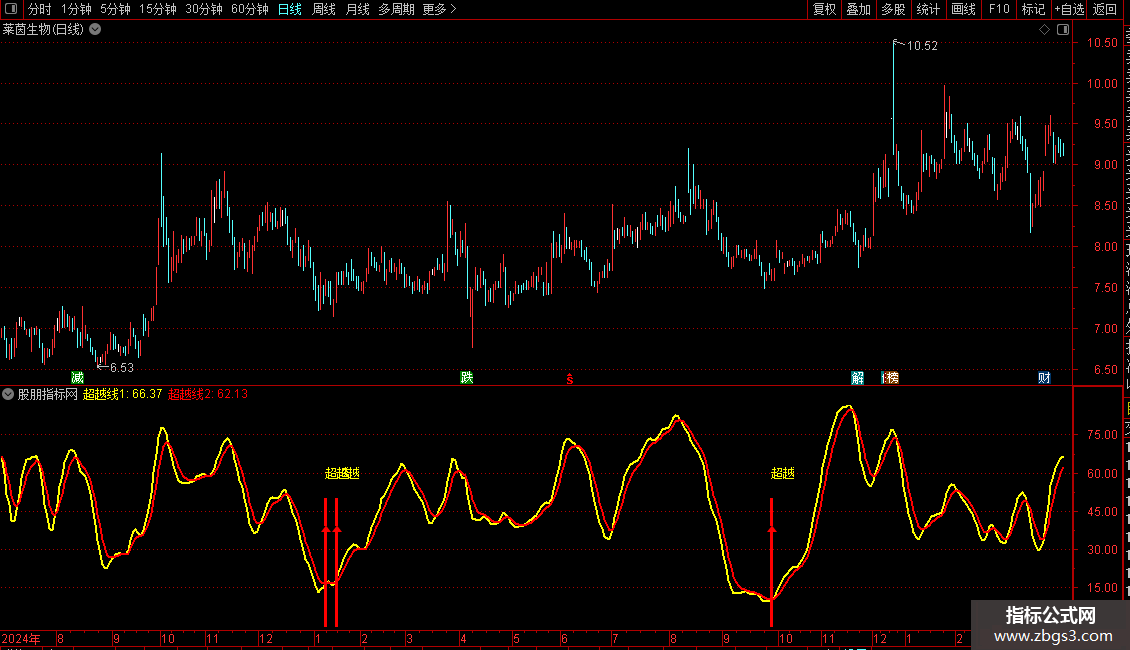Click the blue 财 event marker
The height and width of the screenshot is (650, 1130).
(x=1044, y=378)
